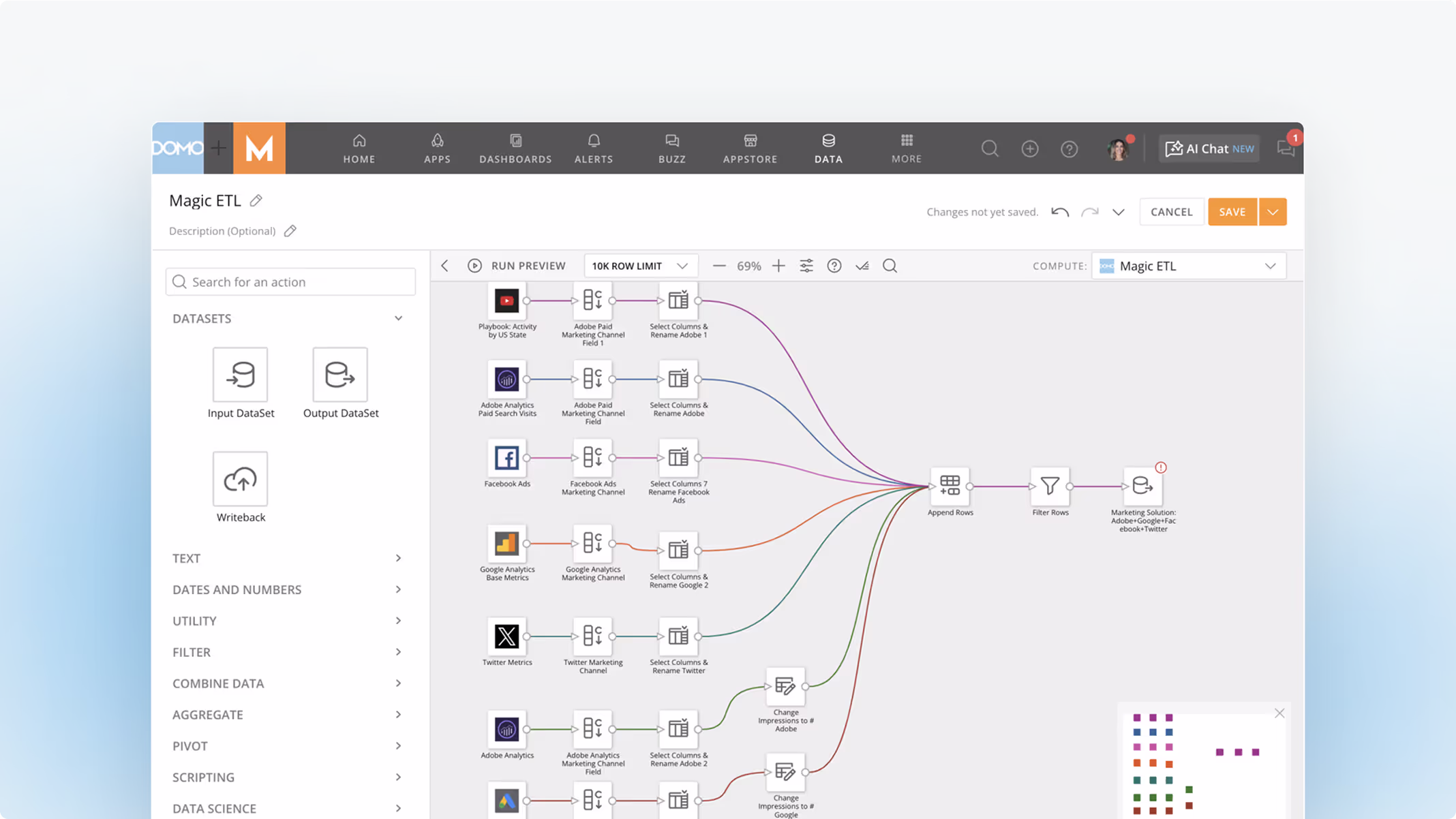This screenshot has height=819, width=1456.
Task: Open the Buzz navigation item
Action: 672,149
